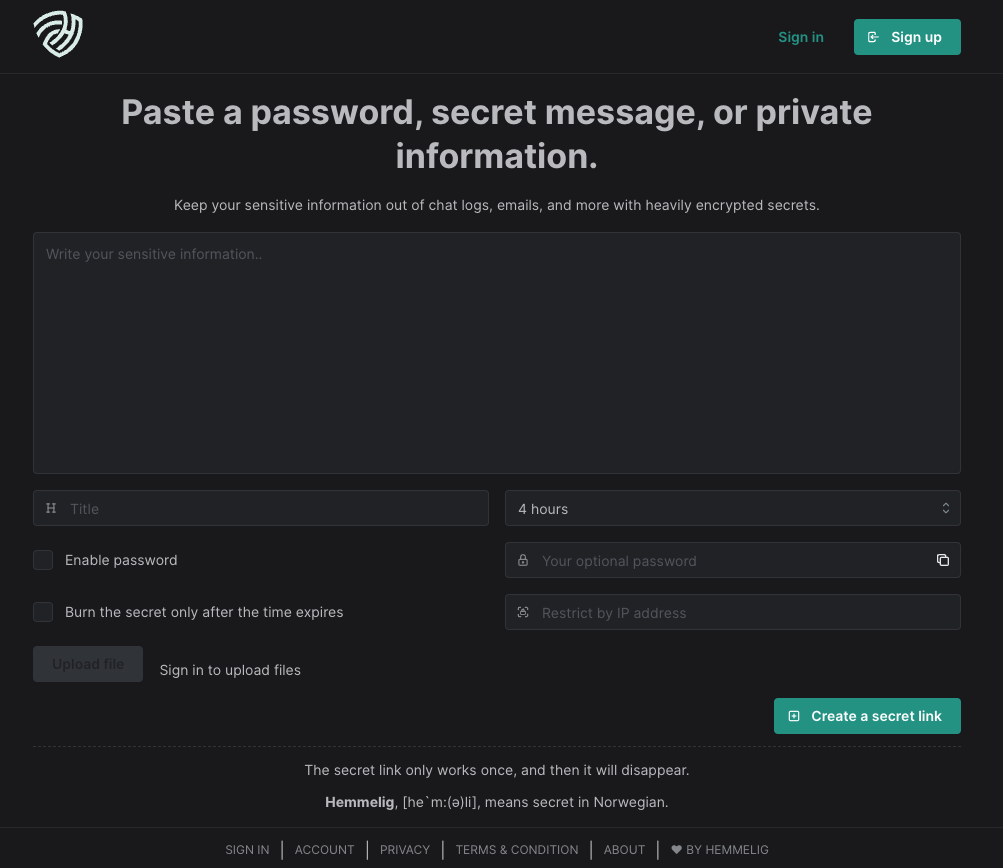Click the copy icon beside the optional password

[x=942, y=560]
